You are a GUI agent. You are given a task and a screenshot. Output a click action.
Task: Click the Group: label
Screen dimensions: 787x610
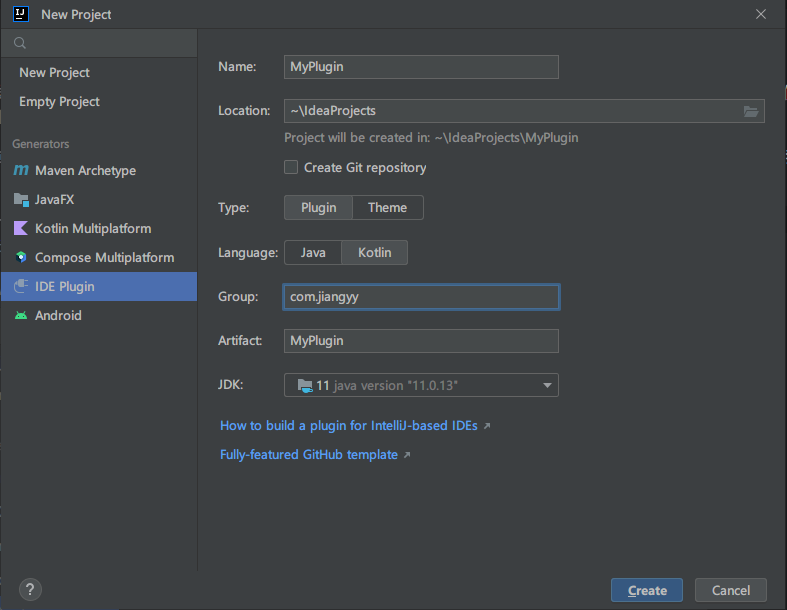tap(238, 297)
